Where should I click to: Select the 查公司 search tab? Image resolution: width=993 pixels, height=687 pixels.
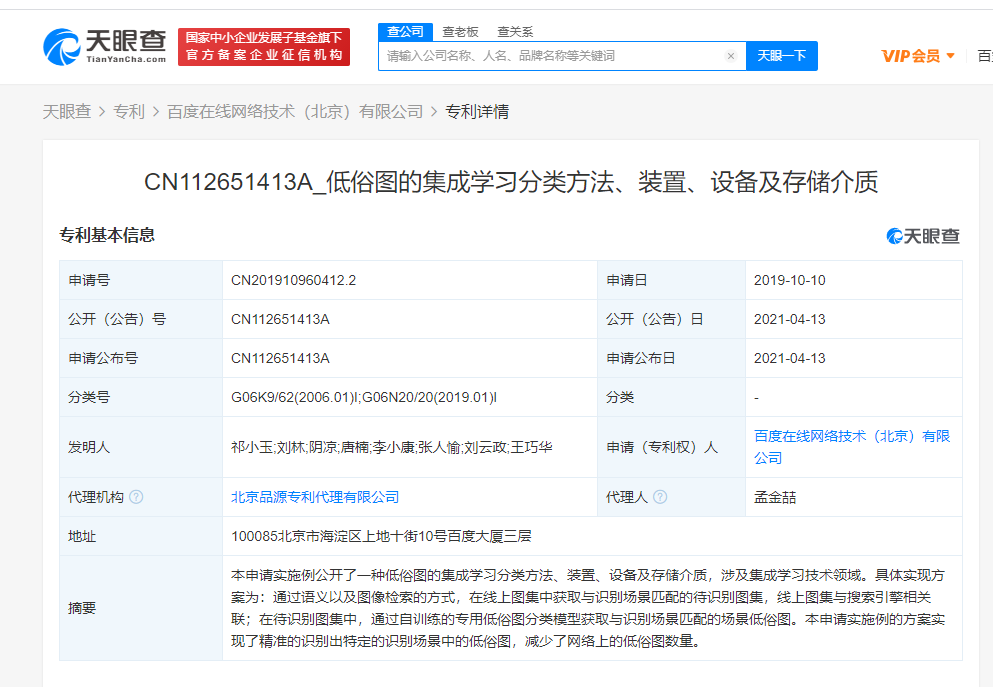405,32
